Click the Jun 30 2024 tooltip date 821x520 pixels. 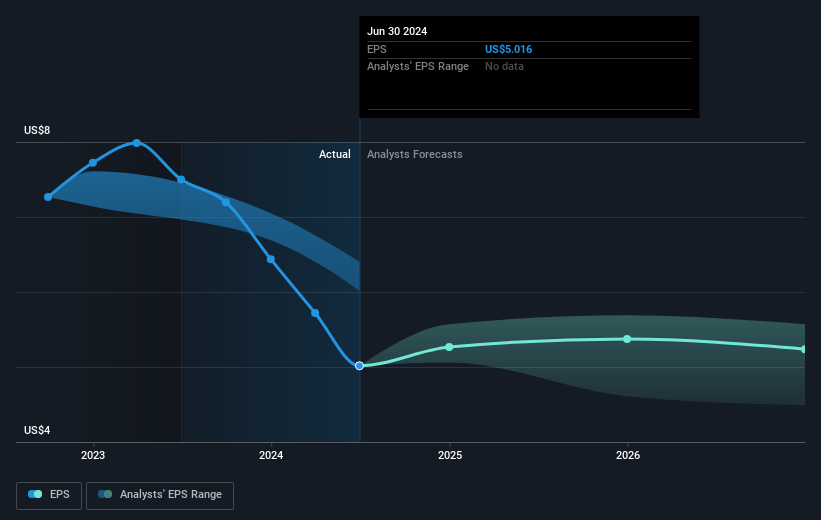pos(397,31)
